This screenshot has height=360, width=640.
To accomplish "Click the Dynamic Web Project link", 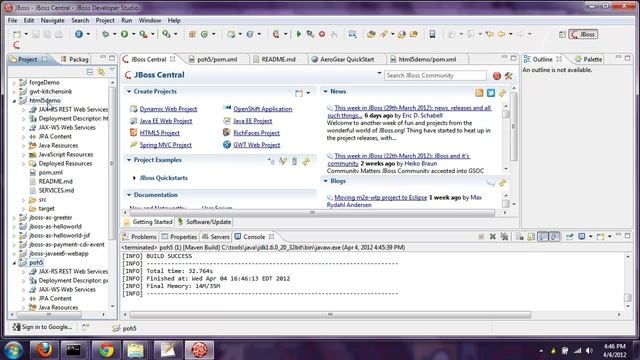I will tap(168, 109).
